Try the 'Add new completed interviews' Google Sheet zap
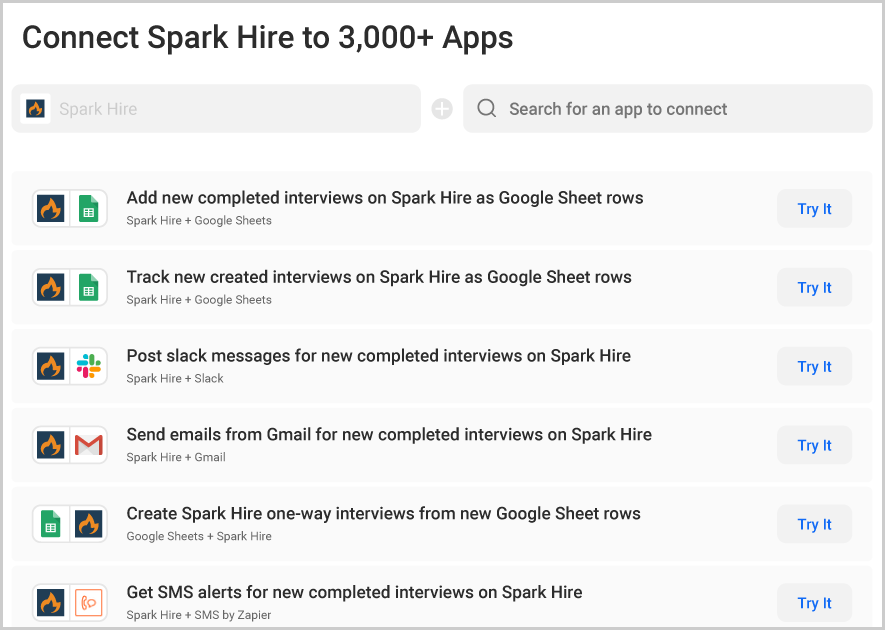Image resolution: width=885 pixels, height=630 pixels. [x=814, y=208]
